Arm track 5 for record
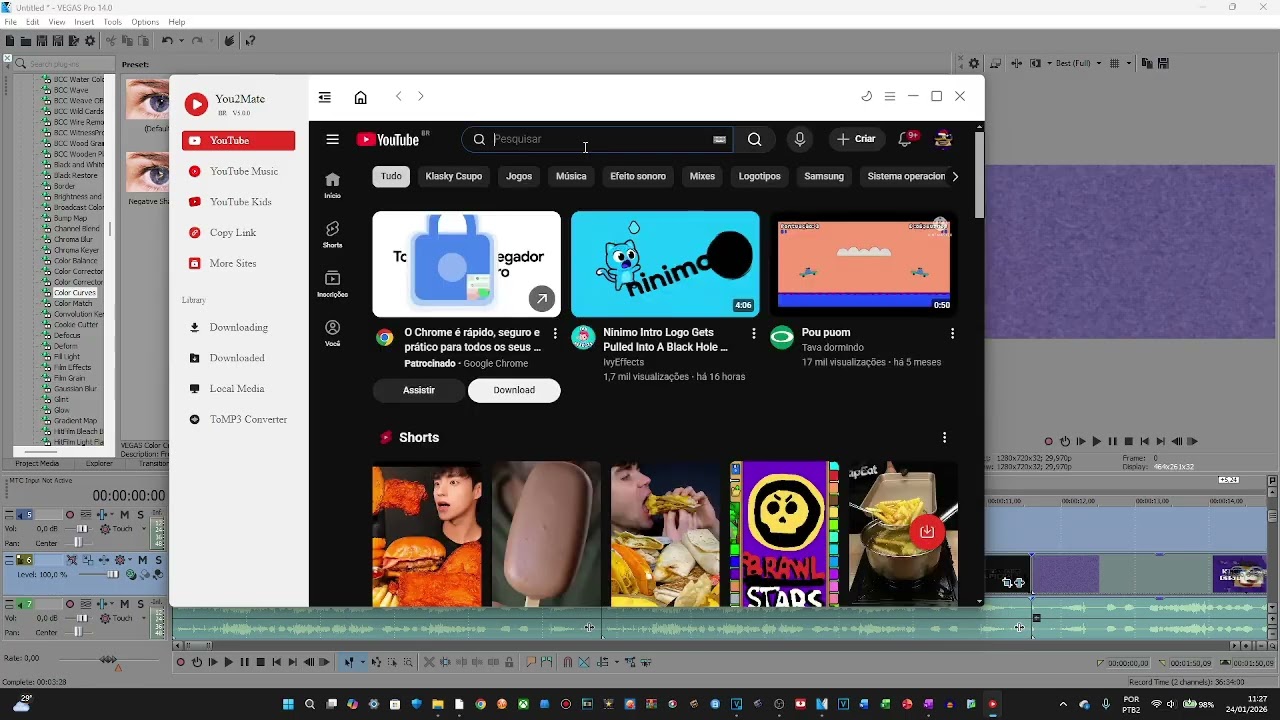Viewport: 1280px width, 720px height. click(70, 515)
